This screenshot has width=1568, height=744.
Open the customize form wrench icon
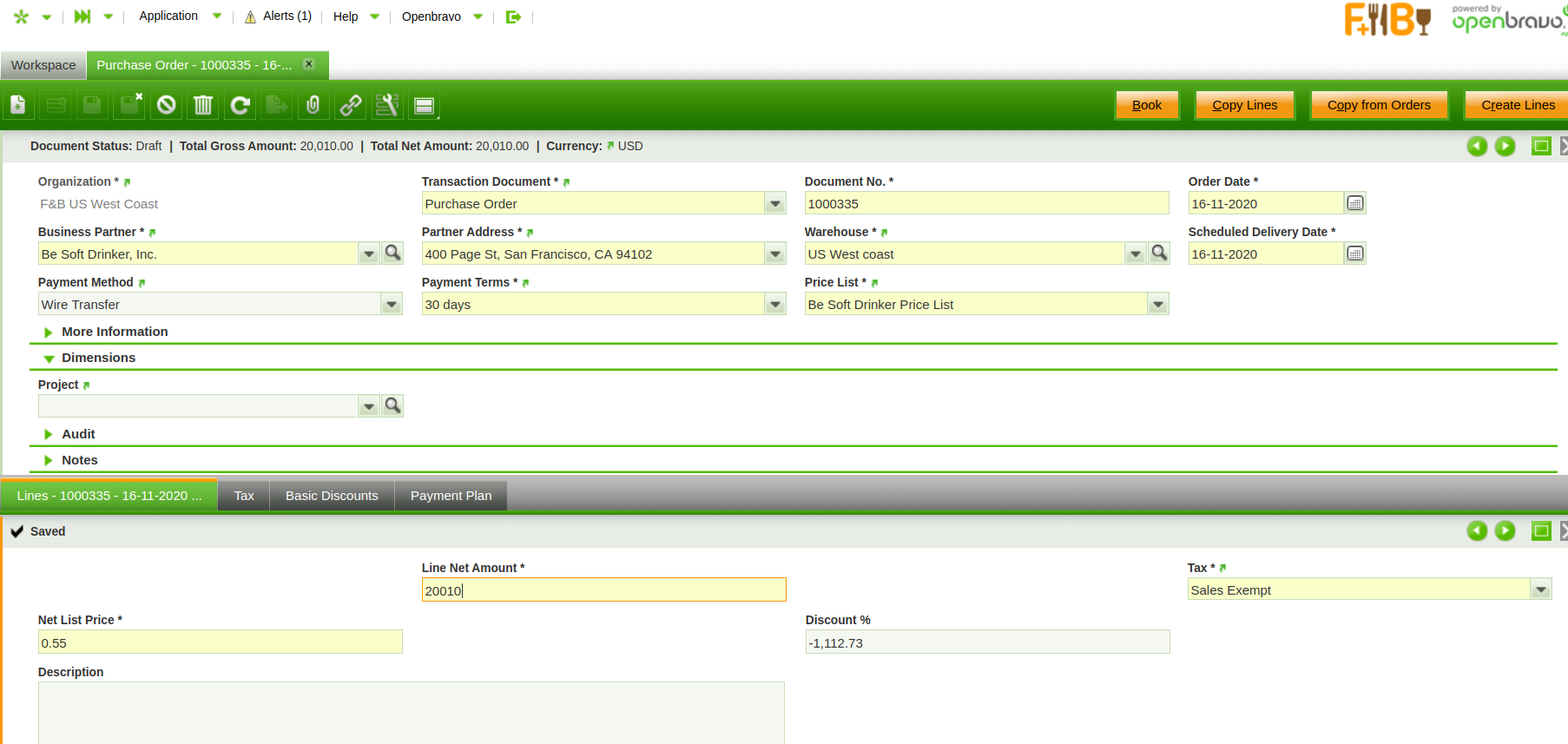click(387, 105)
